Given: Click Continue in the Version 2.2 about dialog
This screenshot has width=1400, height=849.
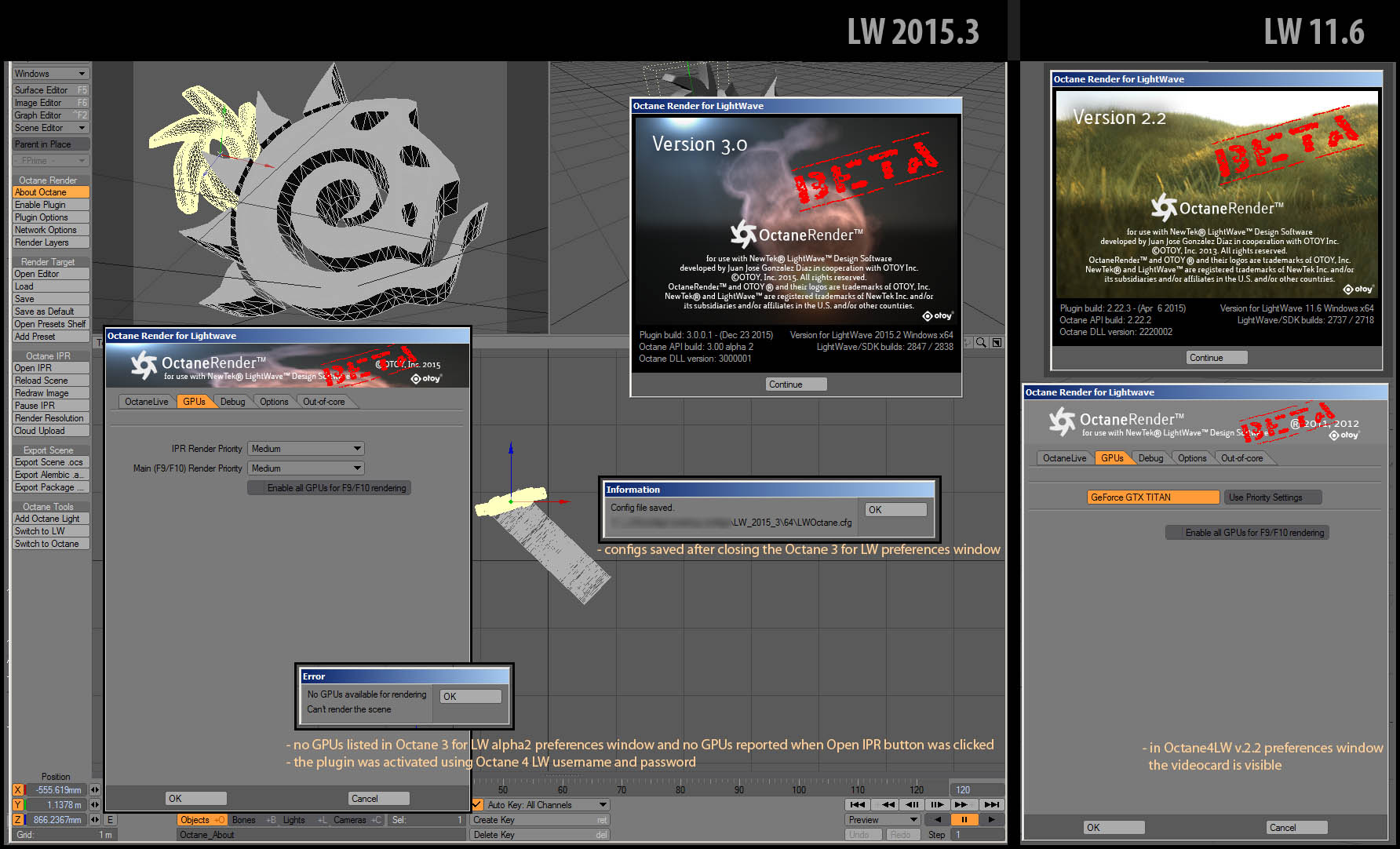Looking at the screenshot, I should [1216, 358].
